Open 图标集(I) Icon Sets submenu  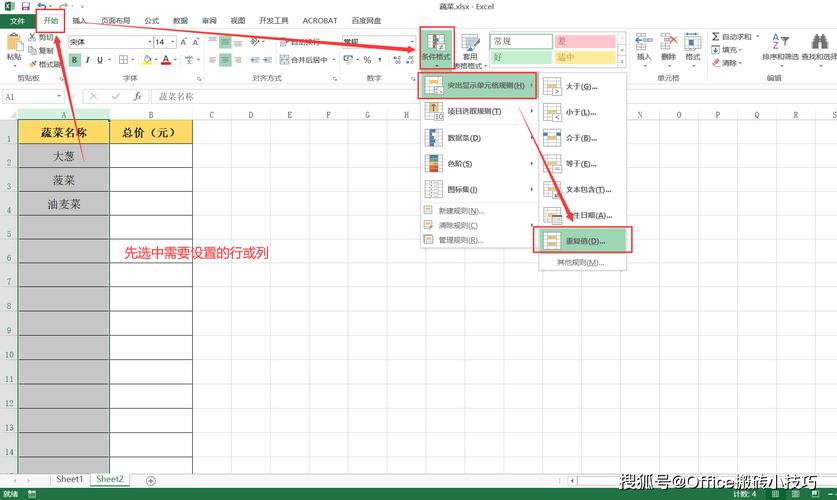478,189
